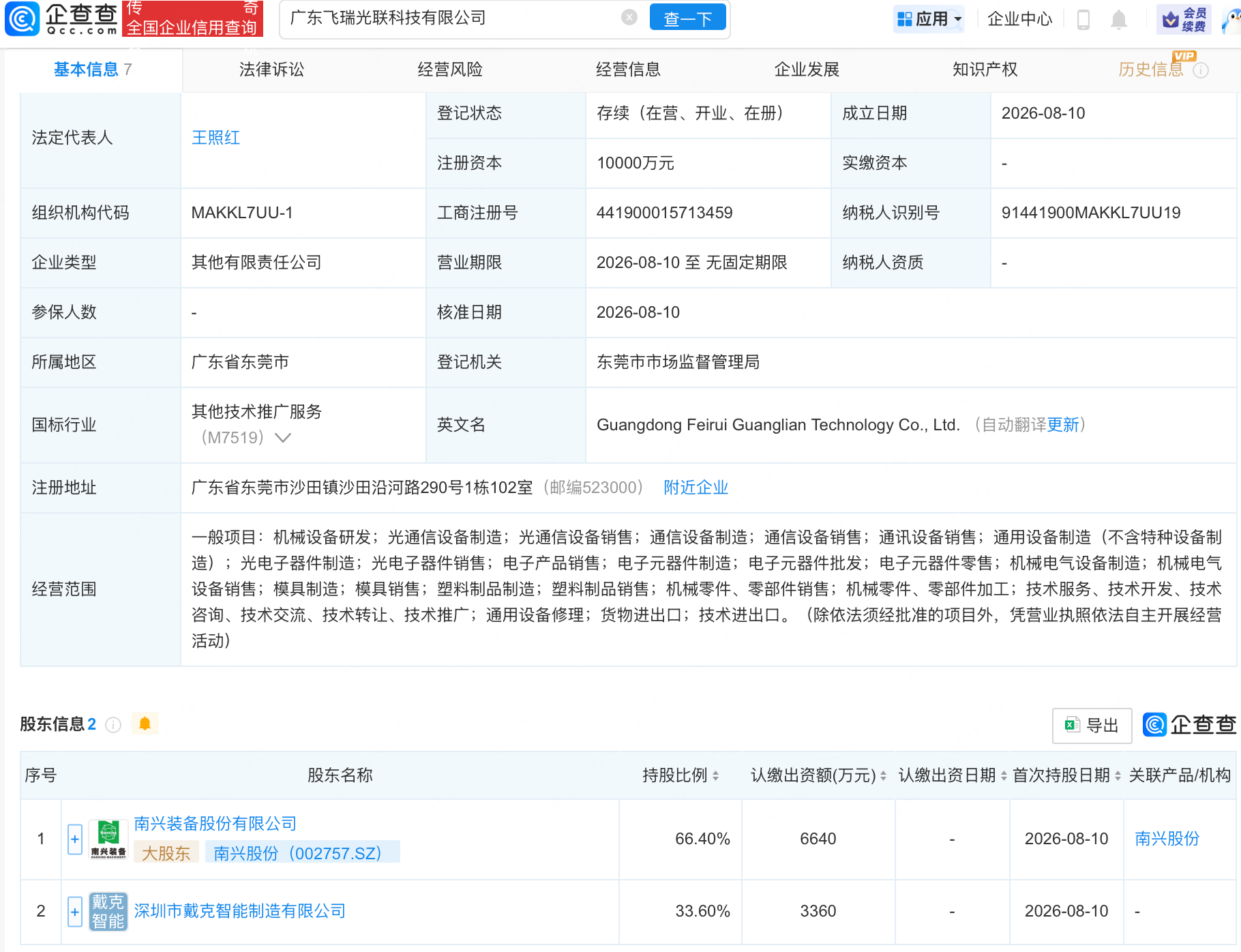Click 戴克智能 company logo thumbnail
This screenshot has height=952, width=1241.
click(108, 912)
